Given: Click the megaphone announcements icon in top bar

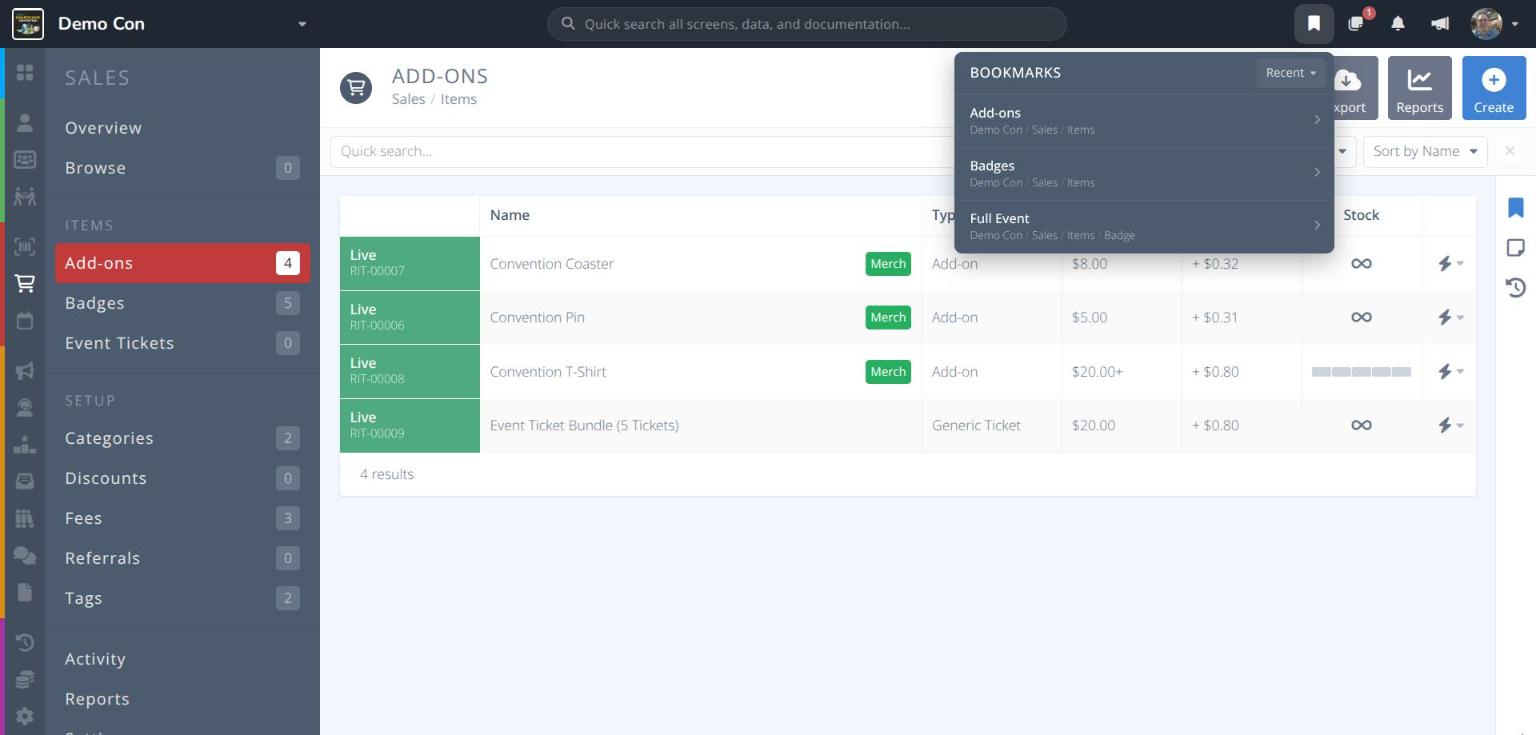Looking at the screenshot, I should click(x=1440, y=23).
